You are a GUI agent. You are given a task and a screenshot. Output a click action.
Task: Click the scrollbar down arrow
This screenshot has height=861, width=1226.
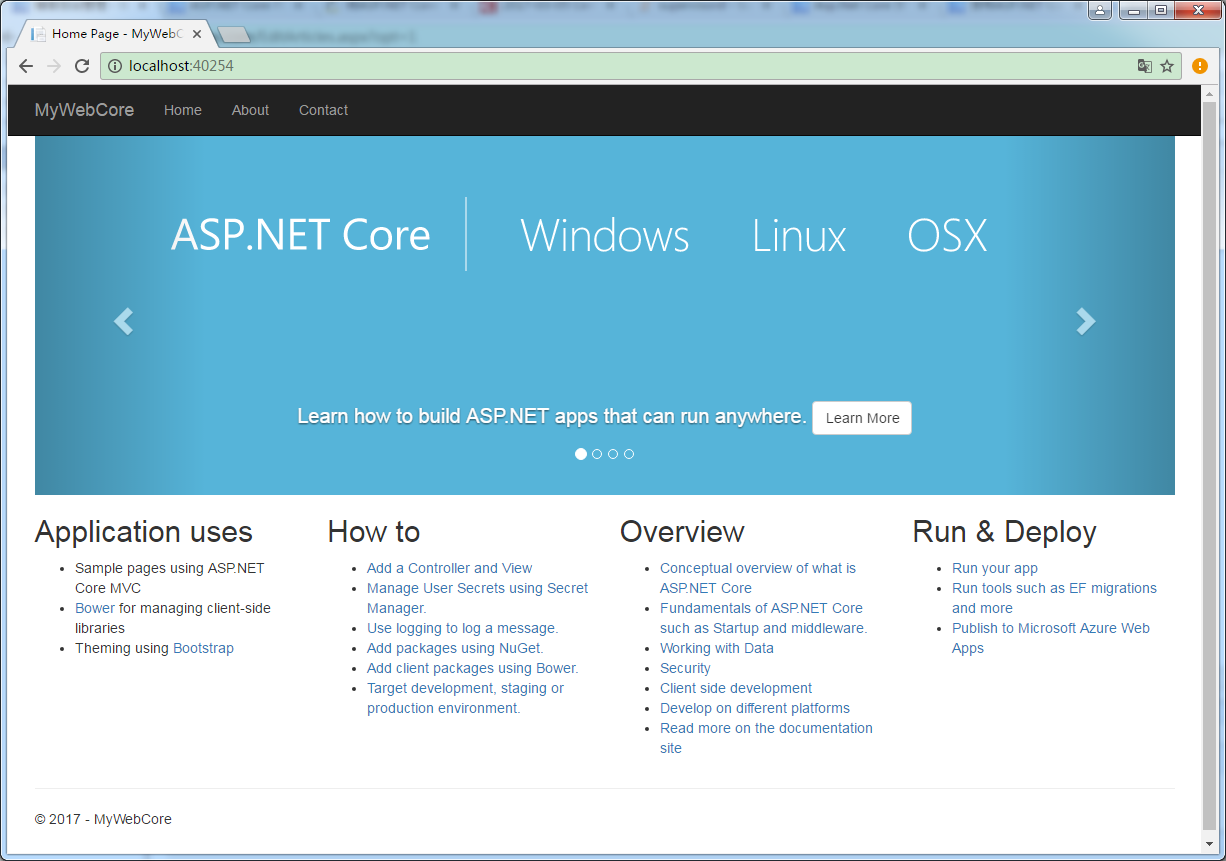click(x=1209, y=845)
